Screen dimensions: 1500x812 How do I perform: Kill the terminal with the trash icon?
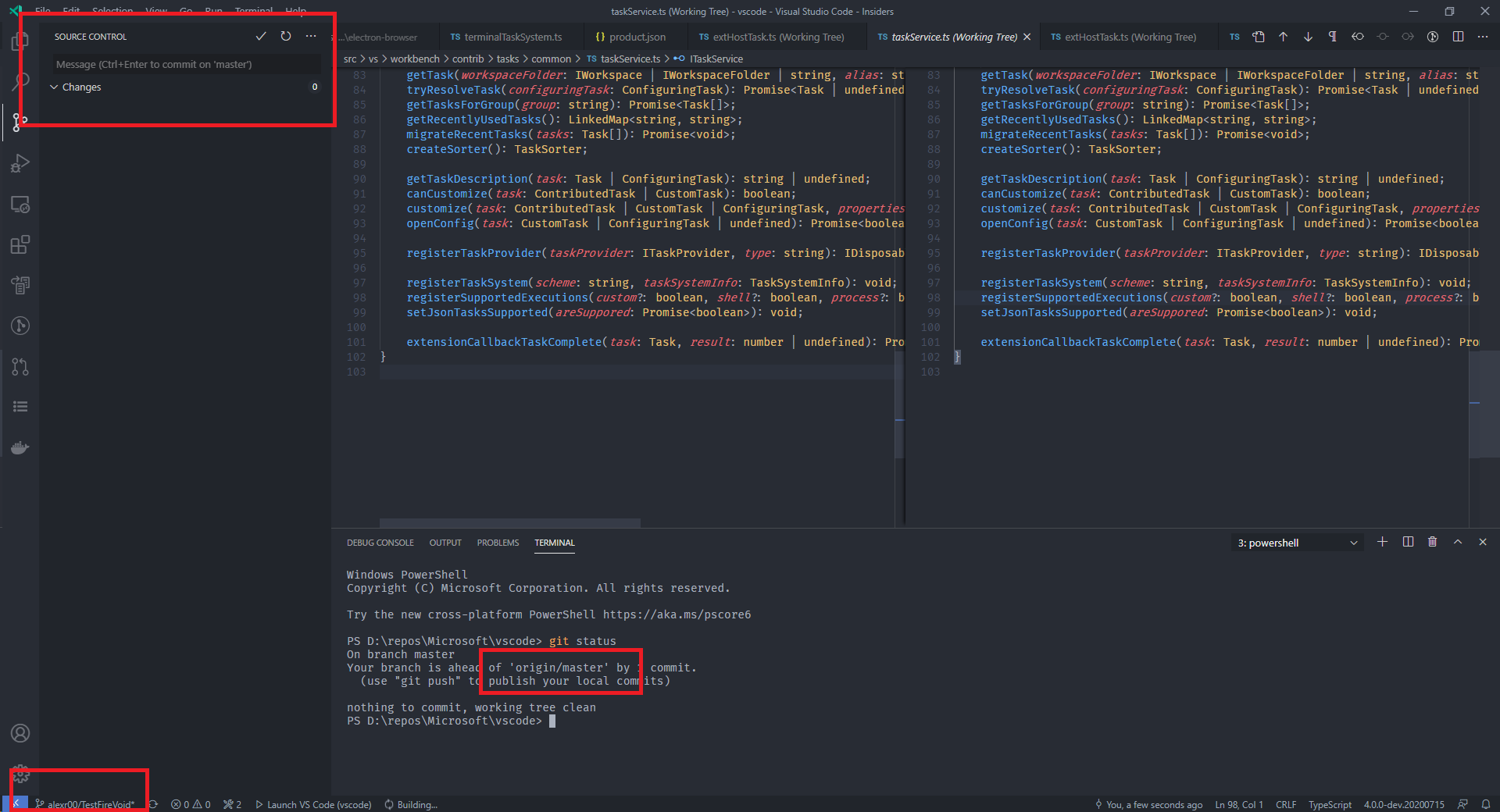(x=1432, y=542)
